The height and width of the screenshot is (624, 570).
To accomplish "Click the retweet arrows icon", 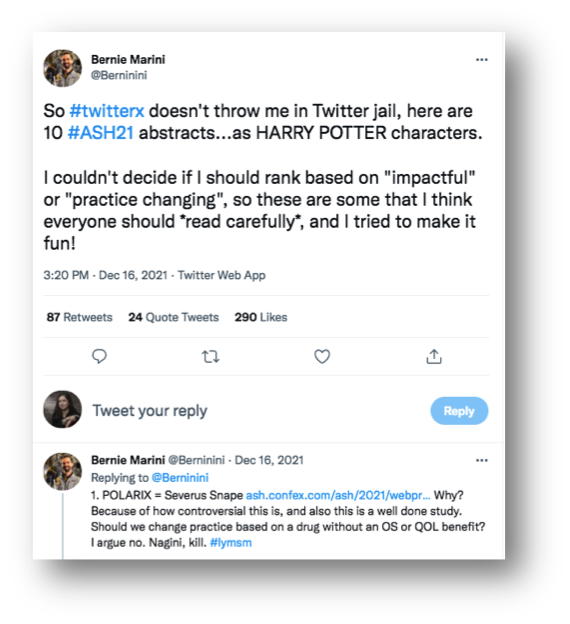I will tap(211, 357).
